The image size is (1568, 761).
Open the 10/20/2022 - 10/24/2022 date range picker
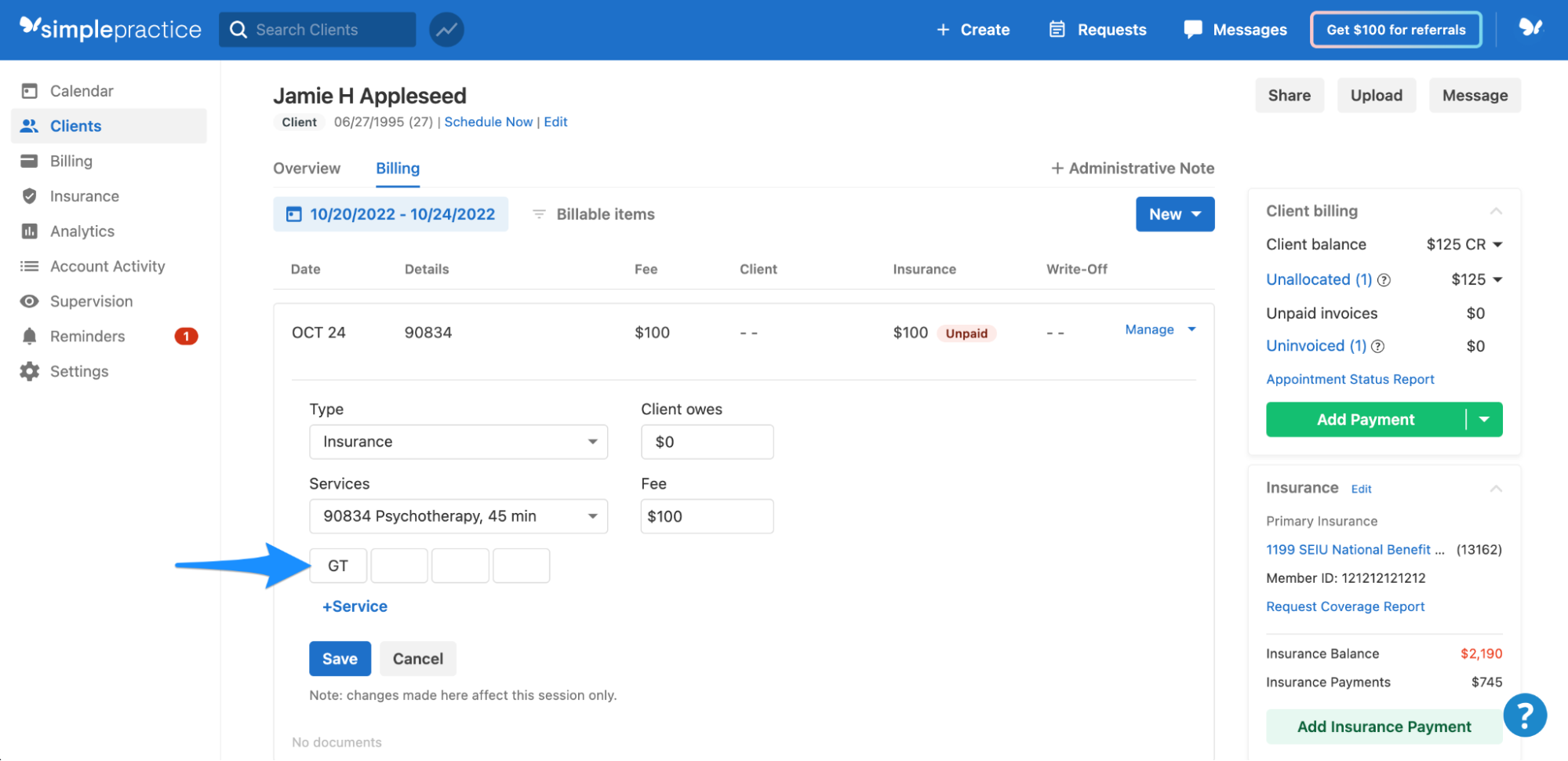point(391,214)
